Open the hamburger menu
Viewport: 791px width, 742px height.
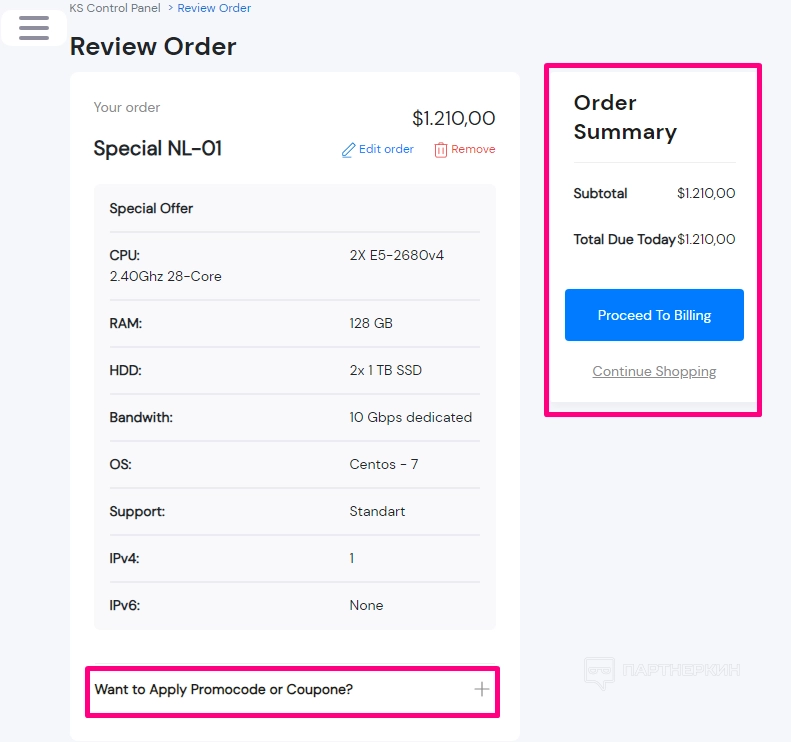34,27
